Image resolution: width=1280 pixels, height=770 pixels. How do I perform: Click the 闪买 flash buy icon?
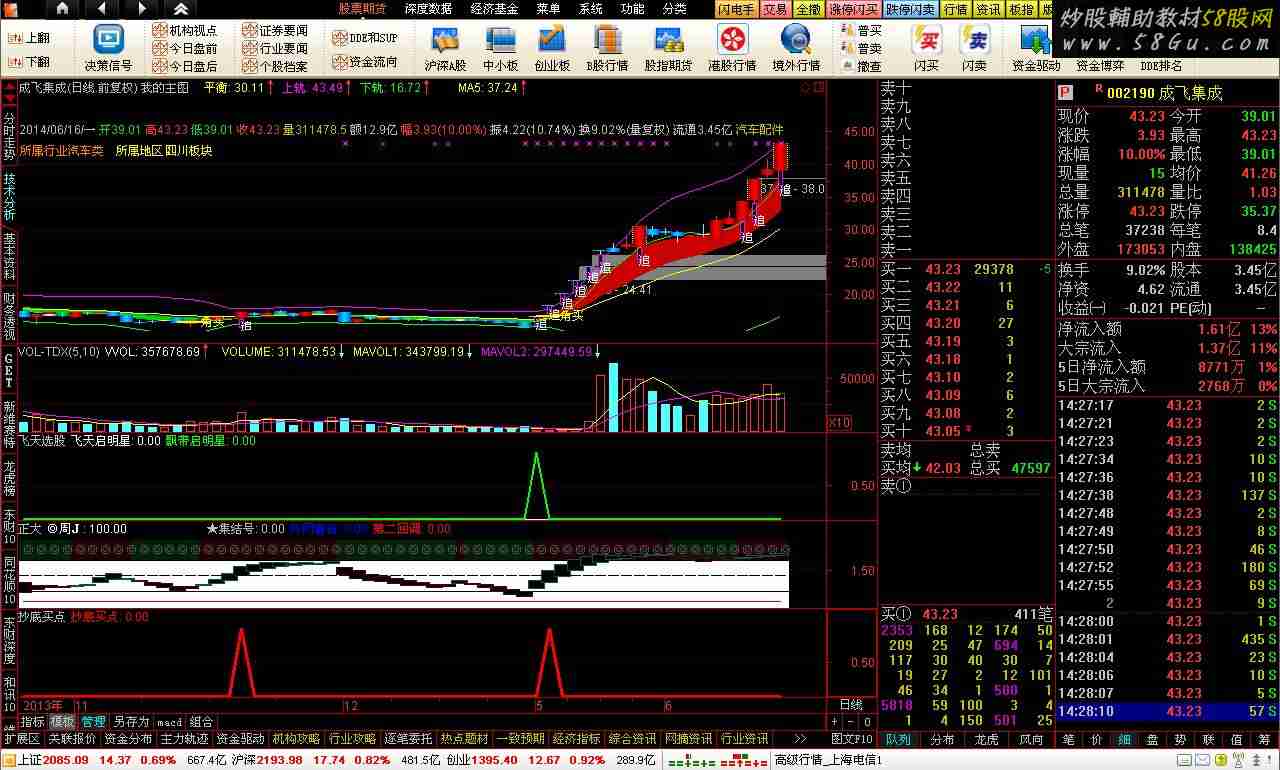(927, 49)
